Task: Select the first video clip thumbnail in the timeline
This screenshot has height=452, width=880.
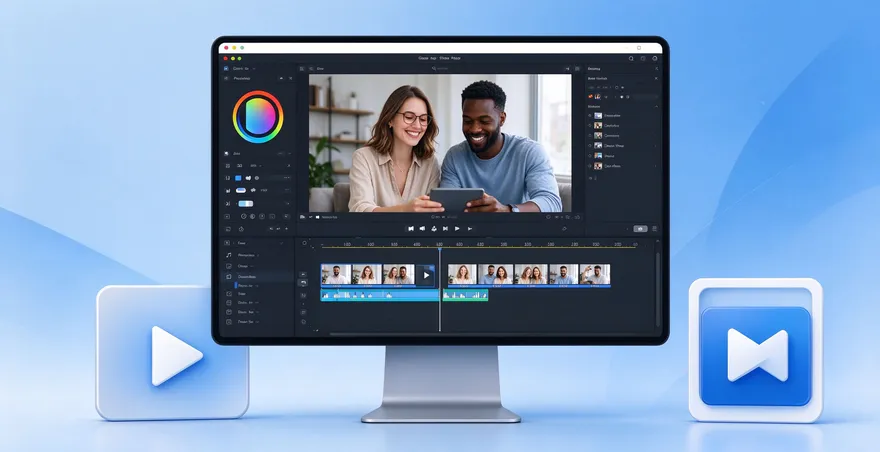Action: click(x=336, y=275)
